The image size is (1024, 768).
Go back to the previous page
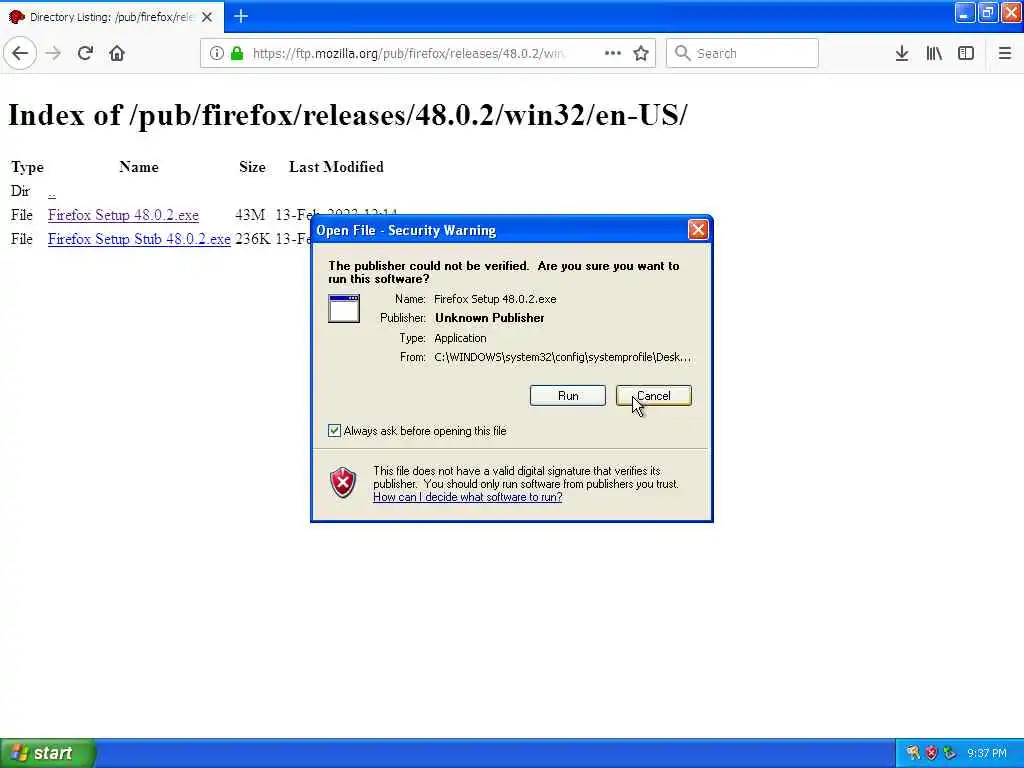[20, 53]
